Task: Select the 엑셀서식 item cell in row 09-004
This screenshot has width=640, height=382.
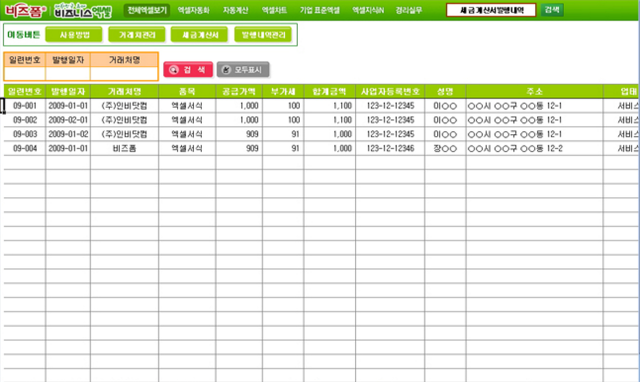Action: (187, 149)
